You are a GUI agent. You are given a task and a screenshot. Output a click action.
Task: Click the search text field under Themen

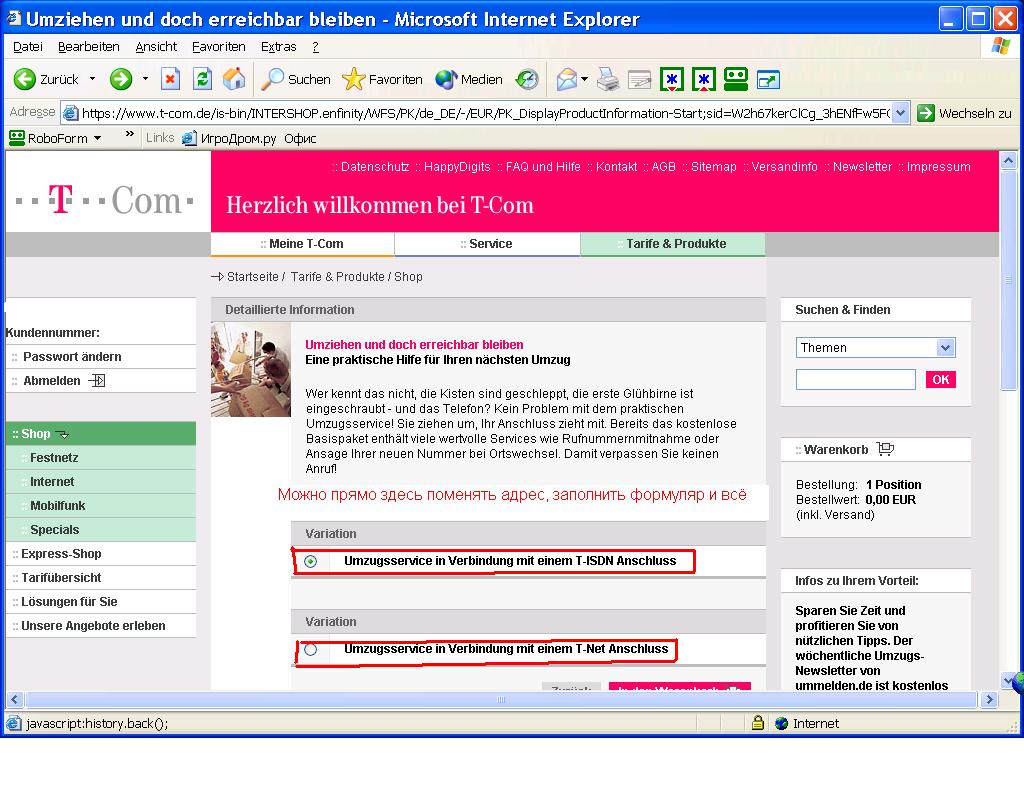coord(856,380)
